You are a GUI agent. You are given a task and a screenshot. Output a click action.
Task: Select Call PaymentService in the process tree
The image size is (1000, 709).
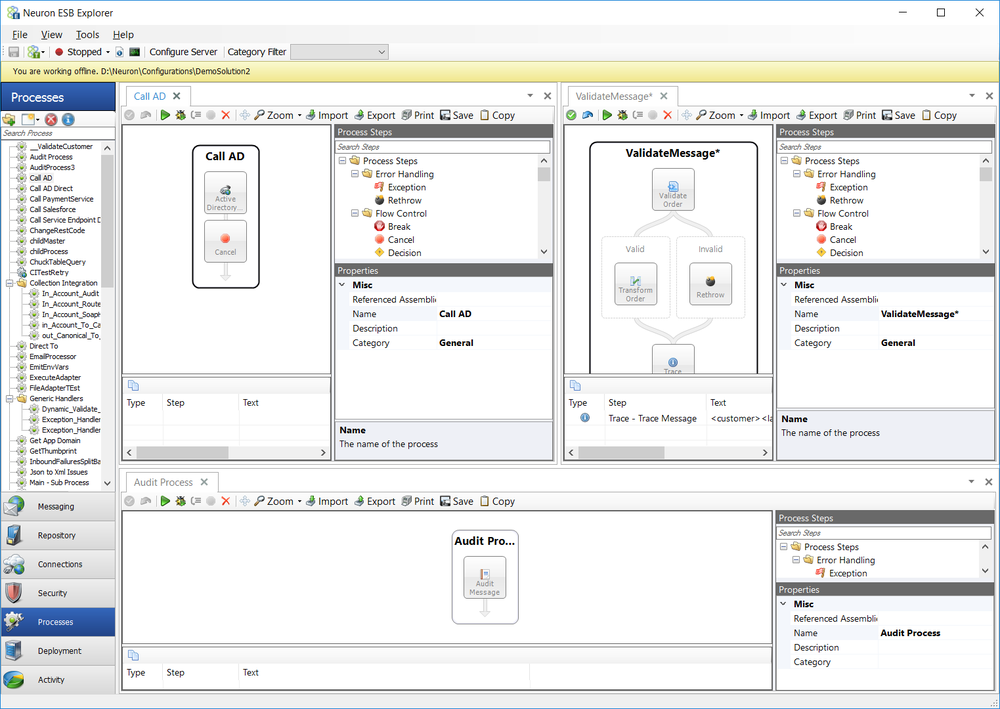click(x=61, y=199)
